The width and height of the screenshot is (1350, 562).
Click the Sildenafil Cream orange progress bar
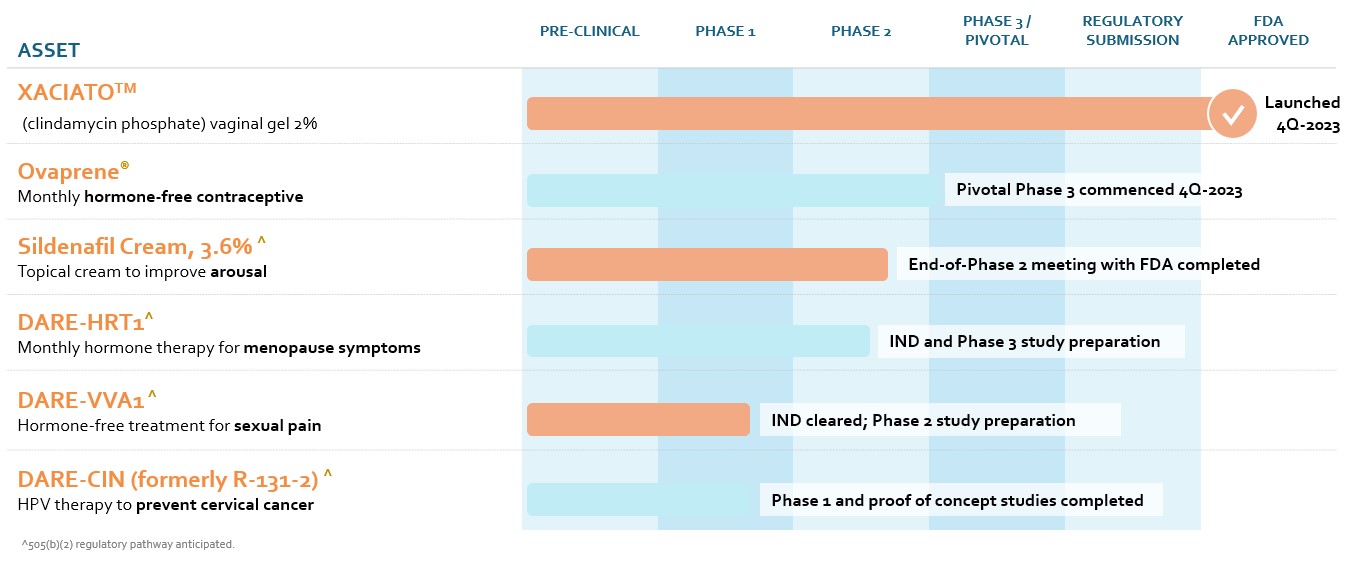[706, 265]
